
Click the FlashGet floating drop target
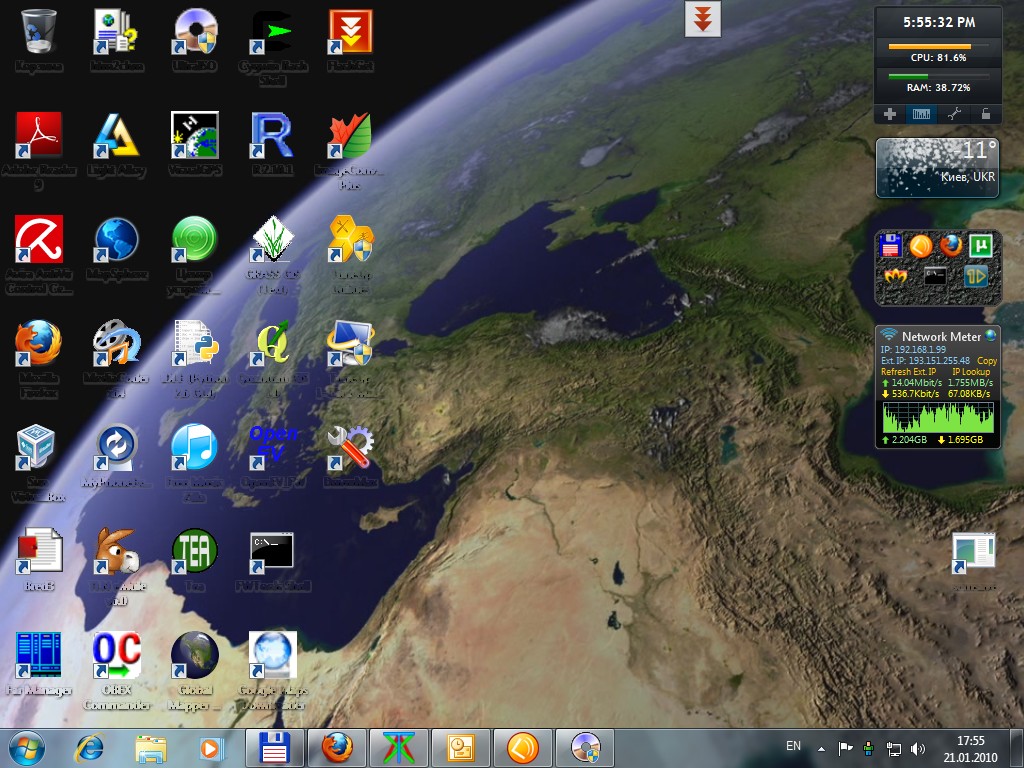pyautogui.click(x=703, y=19)
